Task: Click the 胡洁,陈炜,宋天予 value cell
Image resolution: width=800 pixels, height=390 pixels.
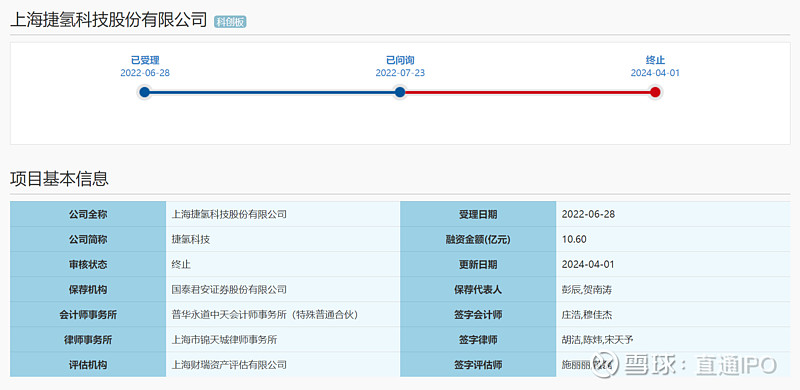Action: click(x=673, y=339)
